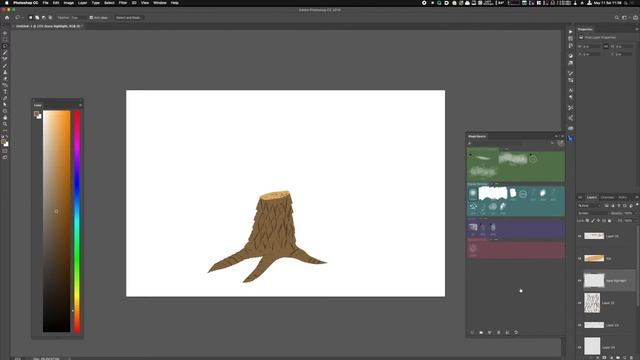The image size is (640, 360).
Task: Select the Type tool
Action: (x=5, y=92)
